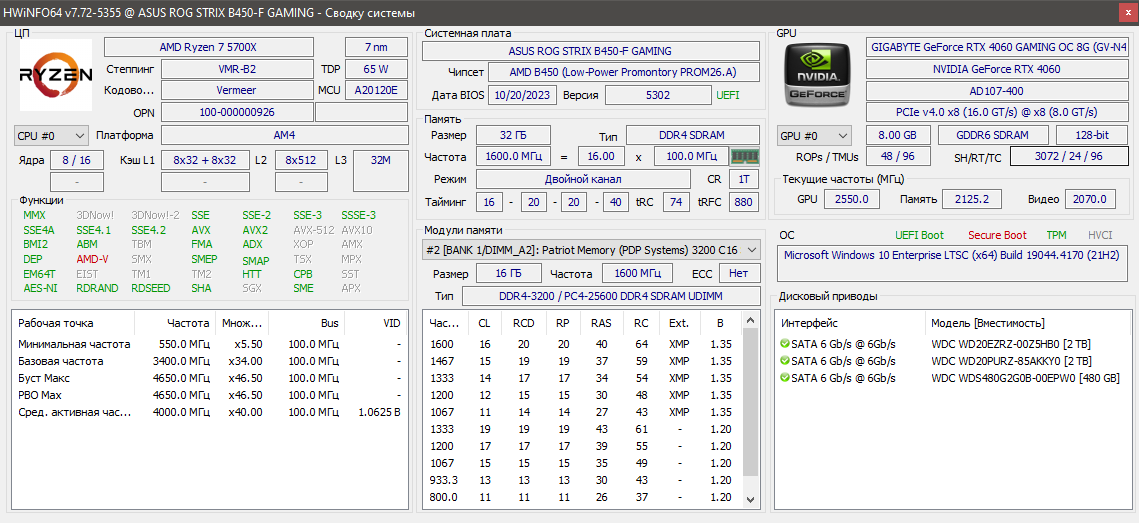
Task: Select the 'Базовая частота' row
Action: click(210, 361)
